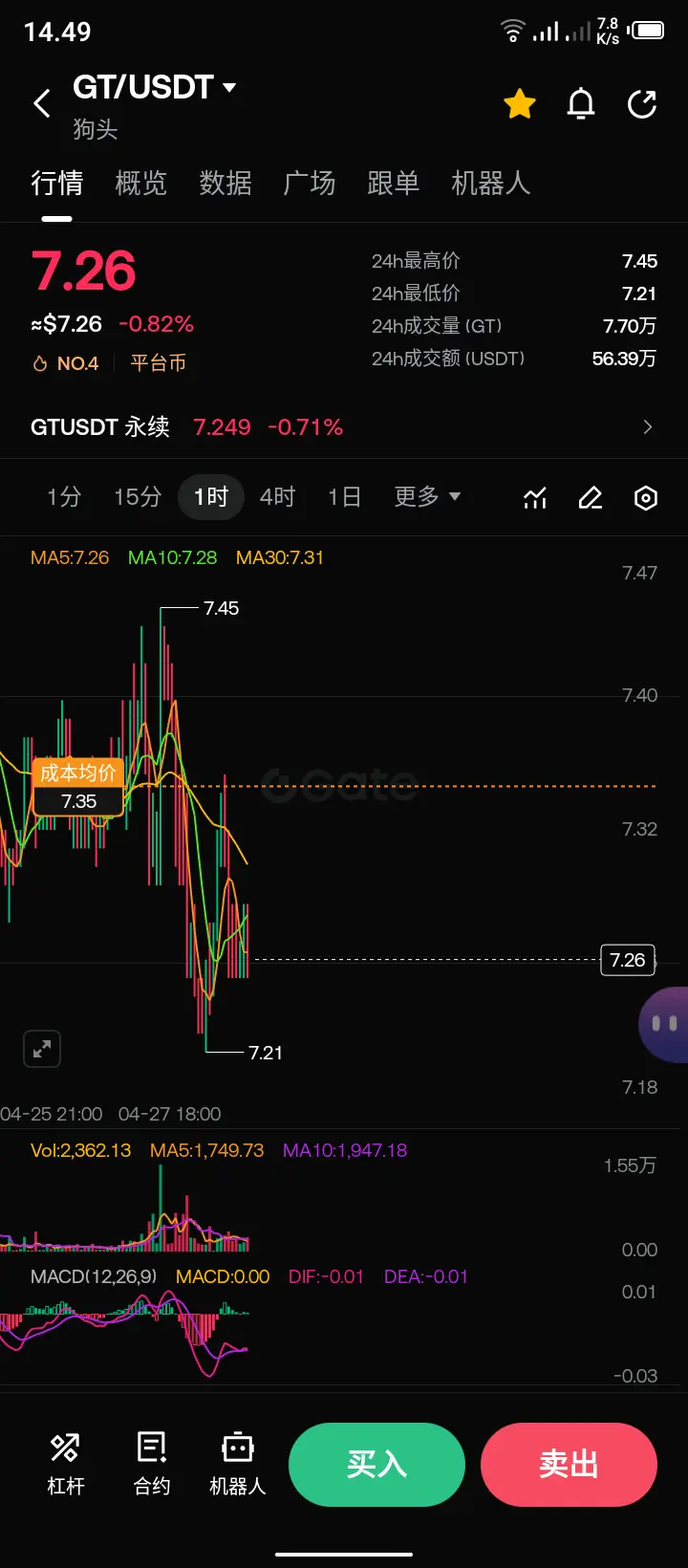Tap the 24h最低价 value 7.21
Viewport: 688px width, 1568px height.
(x=639, y=294)
